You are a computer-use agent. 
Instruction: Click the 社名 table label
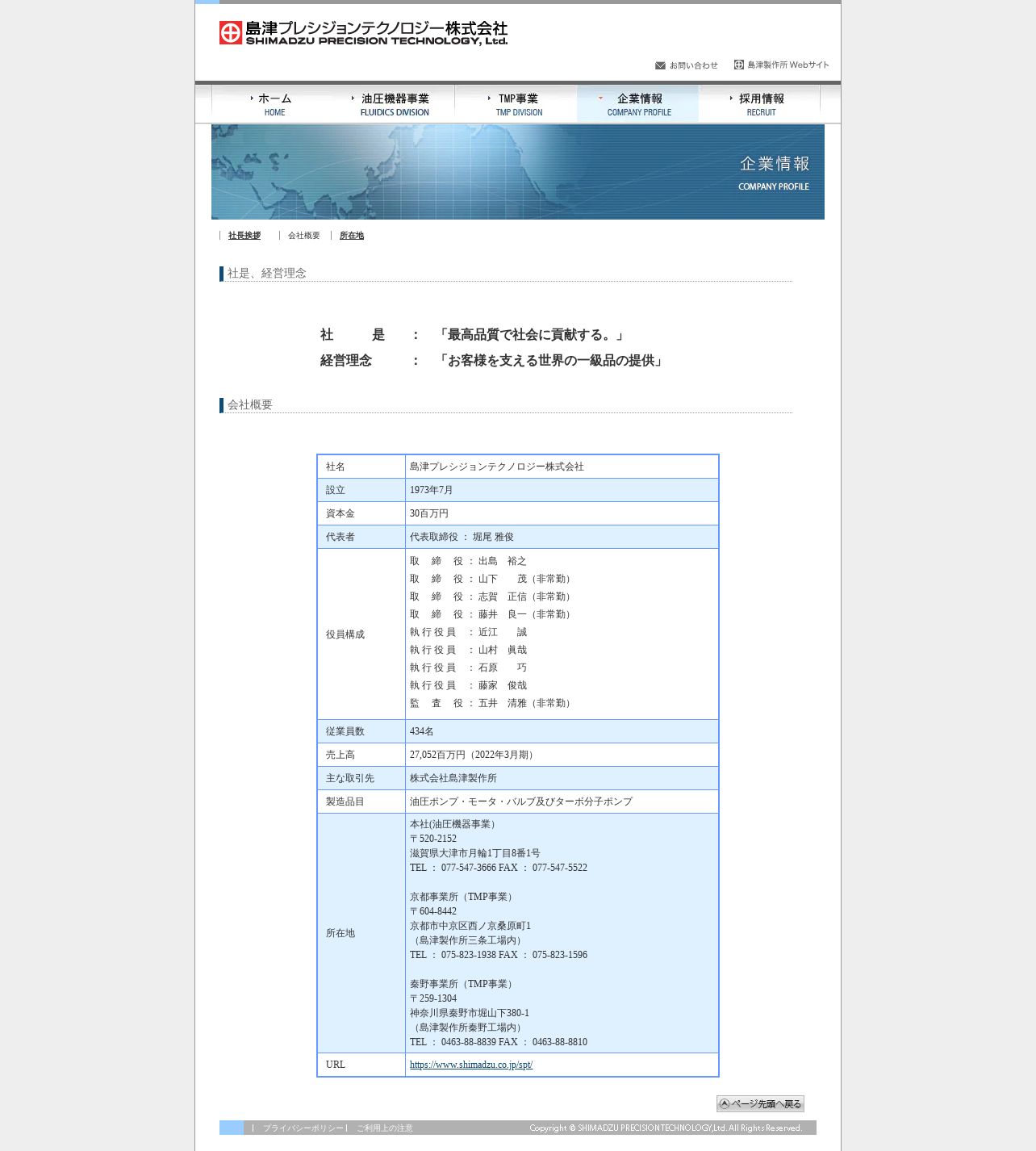tap(336, 467)
